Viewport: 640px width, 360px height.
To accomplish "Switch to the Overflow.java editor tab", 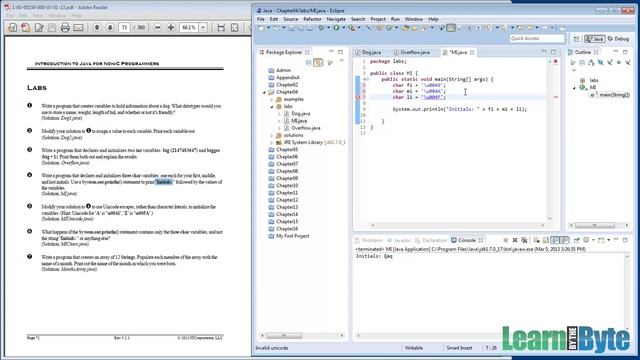I will (411, 52).
